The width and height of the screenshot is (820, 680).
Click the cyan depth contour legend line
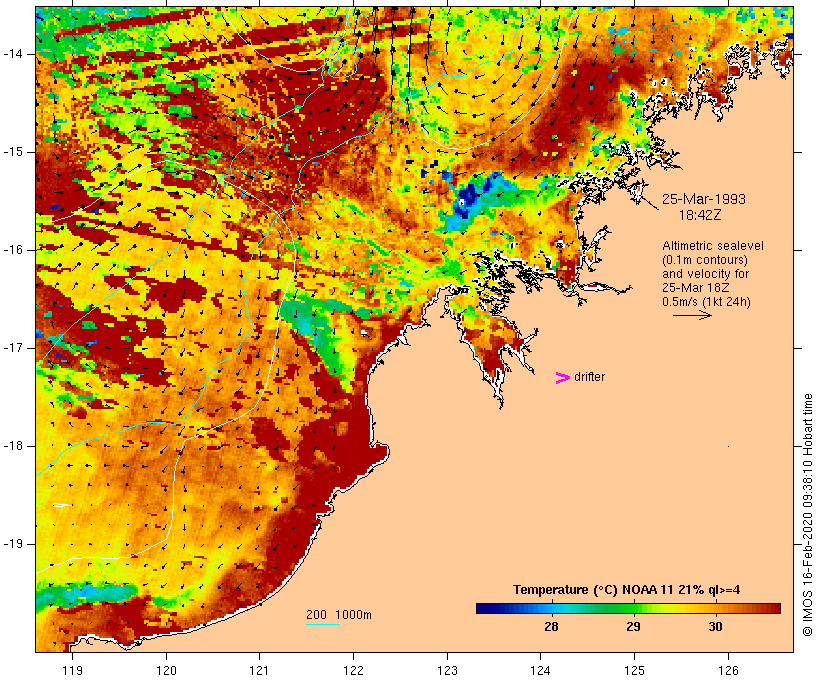323,624
